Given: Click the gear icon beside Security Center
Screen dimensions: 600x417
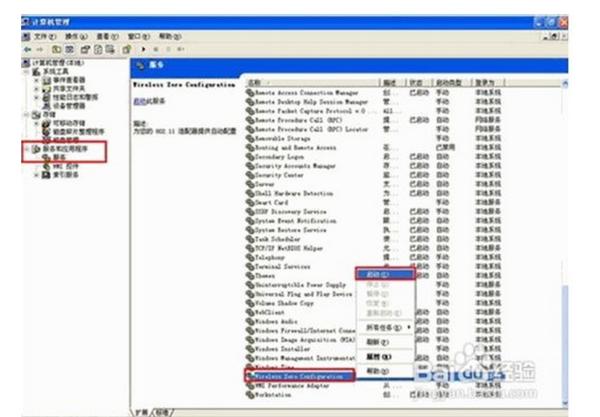Looking at the screenshot, I should [250, 175].
